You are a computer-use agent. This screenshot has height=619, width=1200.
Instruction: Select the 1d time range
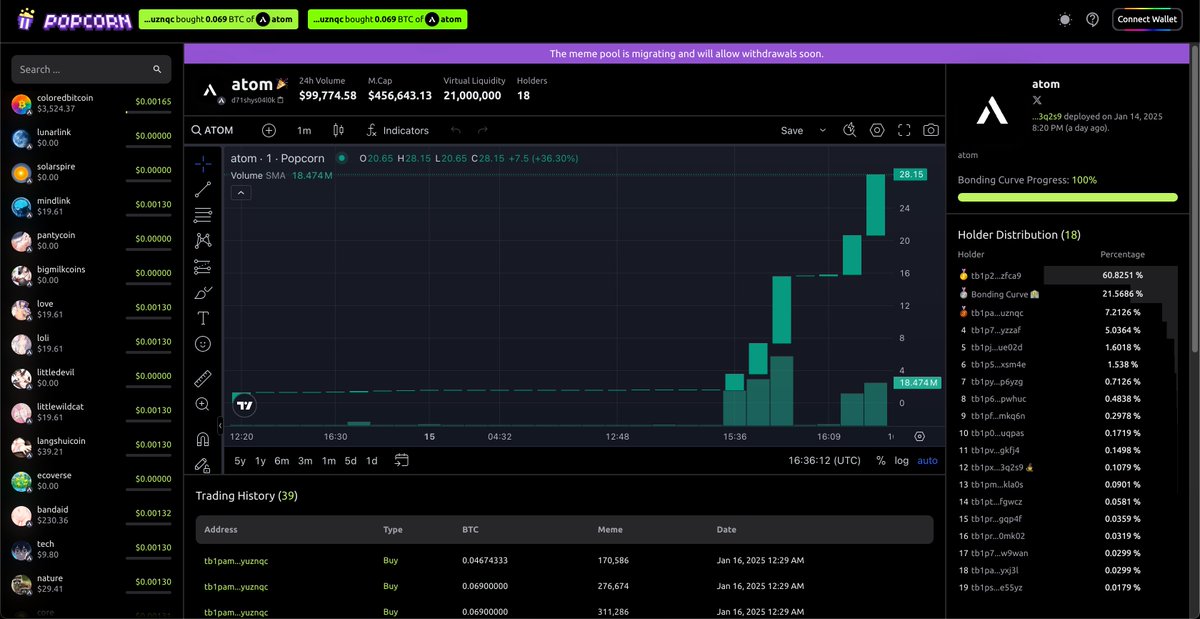click(371, 461)
